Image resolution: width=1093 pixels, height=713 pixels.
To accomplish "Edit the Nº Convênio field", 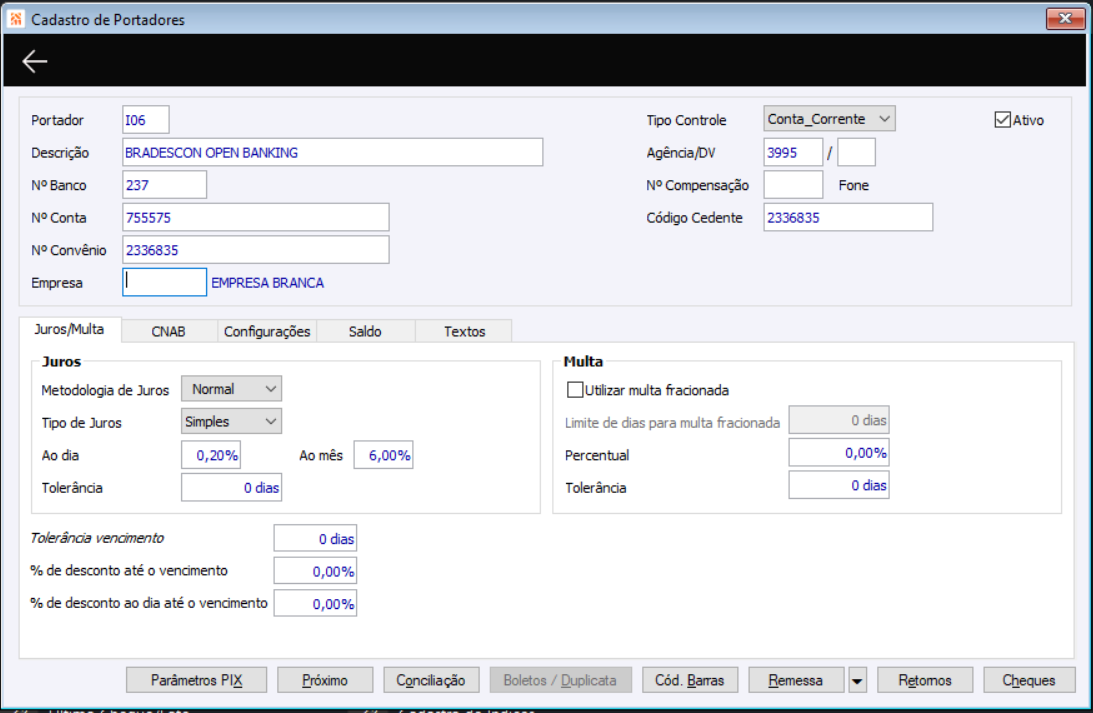I will pyautogui.click(x=256, y=250).
